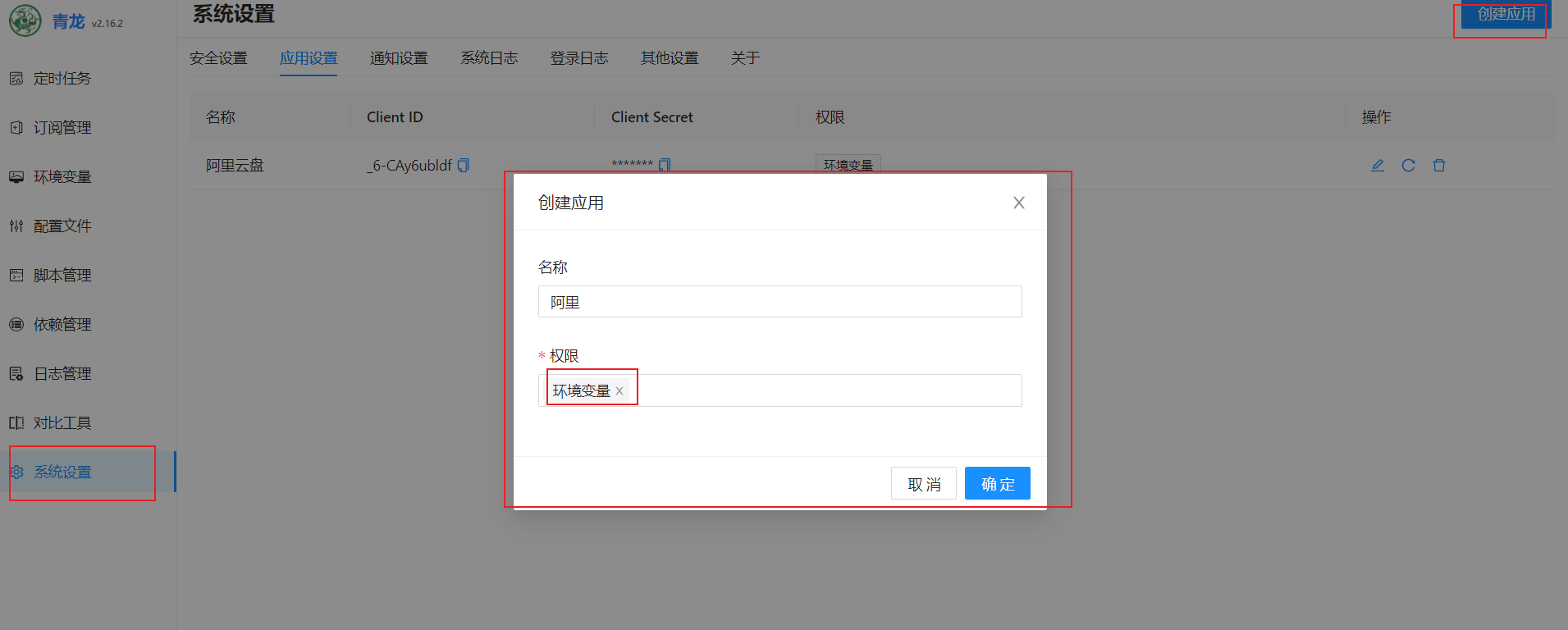Delete the 阿里云盘 application

pyautogui.click(x=1439, y=166)
